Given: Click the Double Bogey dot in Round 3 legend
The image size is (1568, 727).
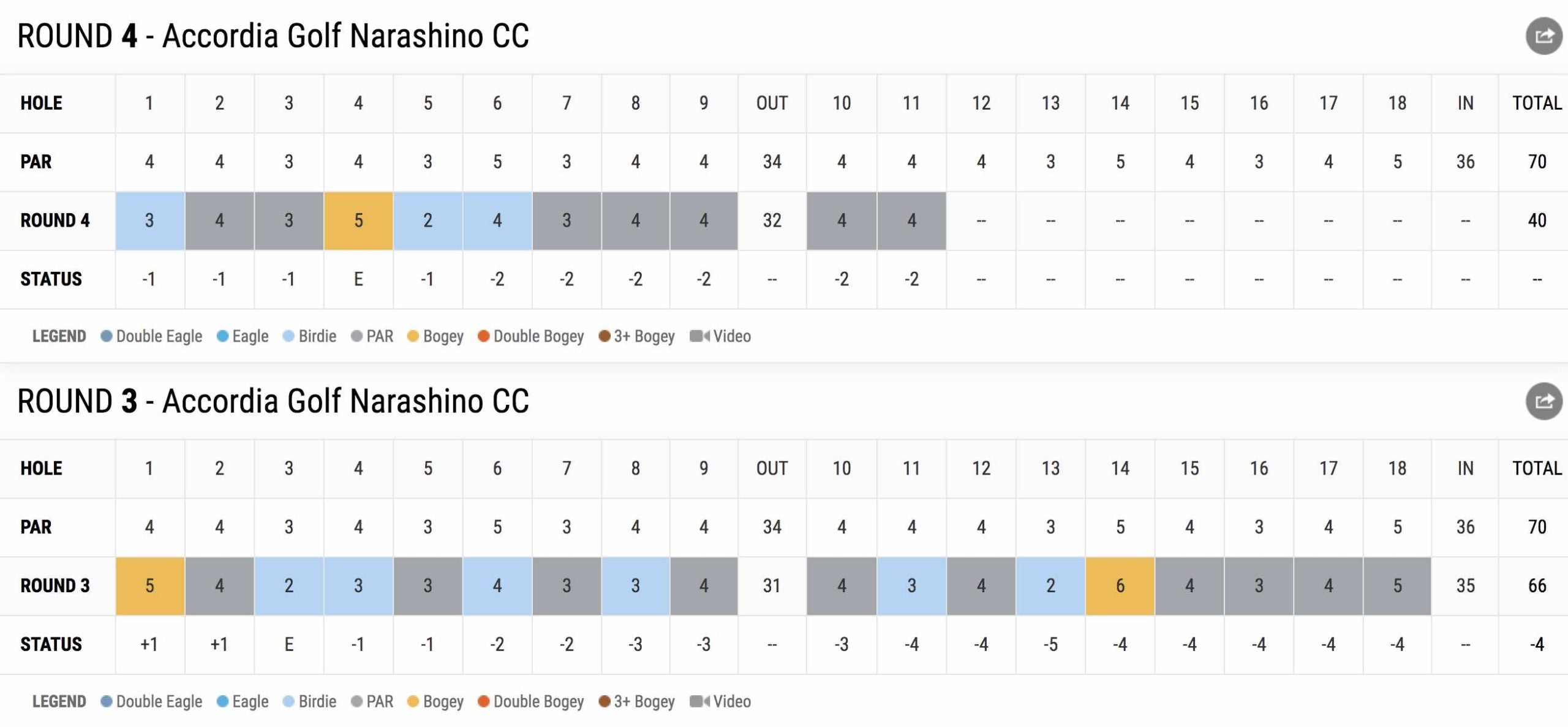Looking at the screenshot, I should (484, 701).
